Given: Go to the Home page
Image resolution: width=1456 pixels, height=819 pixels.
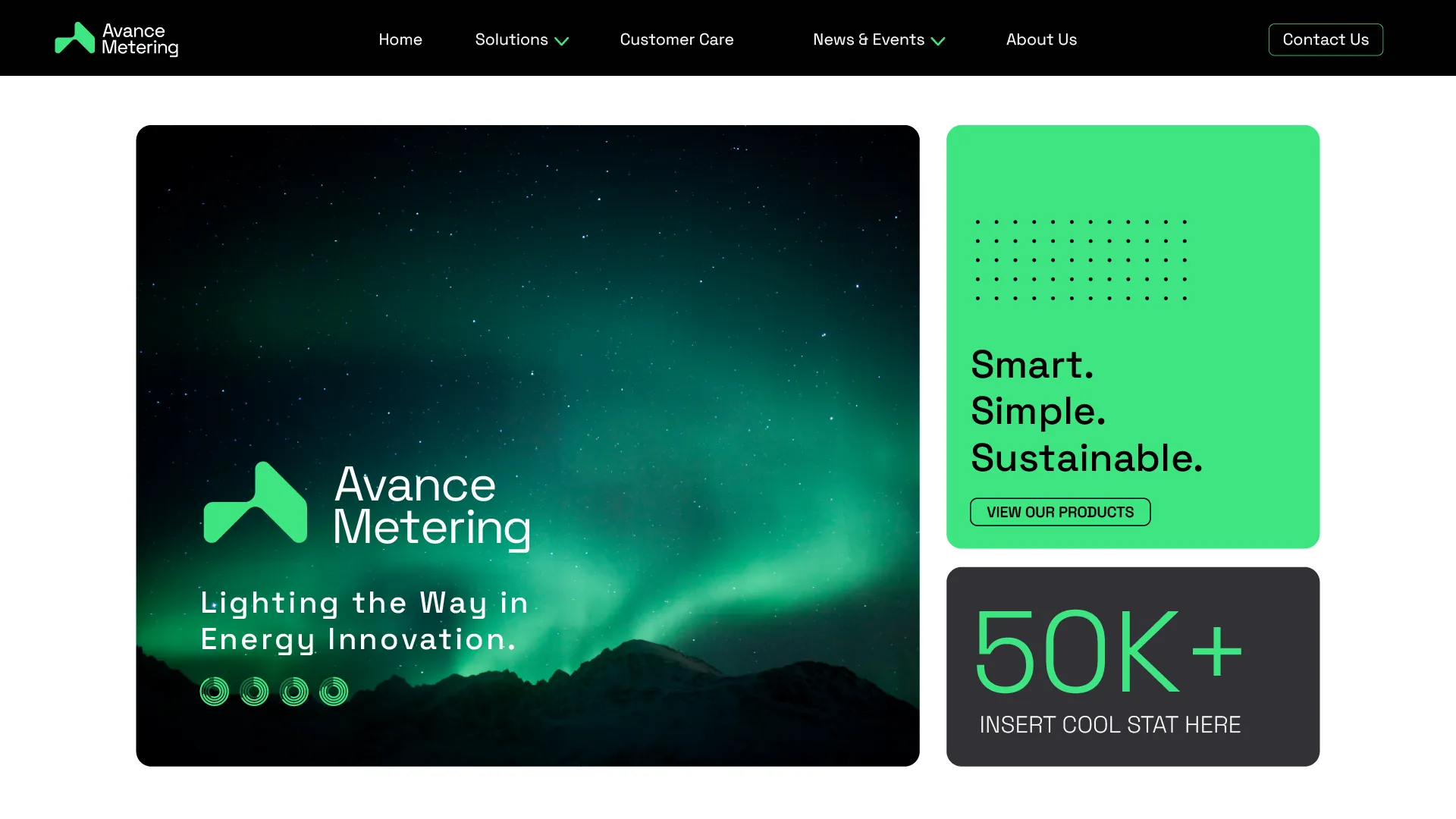Looking at the screenshot, I should 400,39.
